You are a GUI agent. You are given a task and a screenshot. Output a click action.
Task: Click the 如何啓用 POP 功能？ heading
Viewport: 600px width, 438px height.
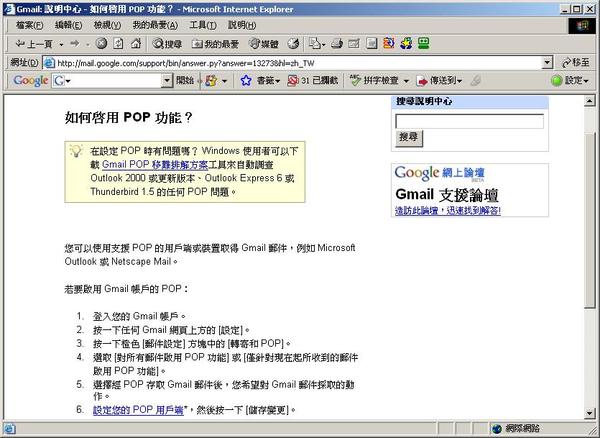coord(129,117)
